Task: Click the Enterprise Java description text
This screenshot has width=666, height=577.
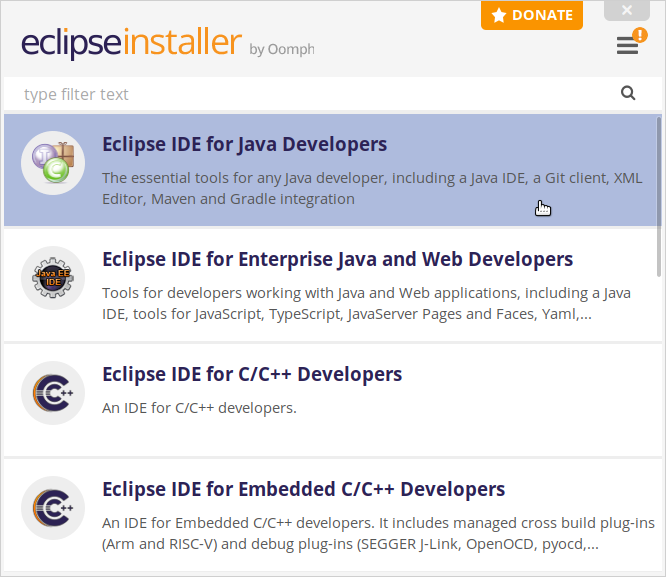Action: [366, 303]
